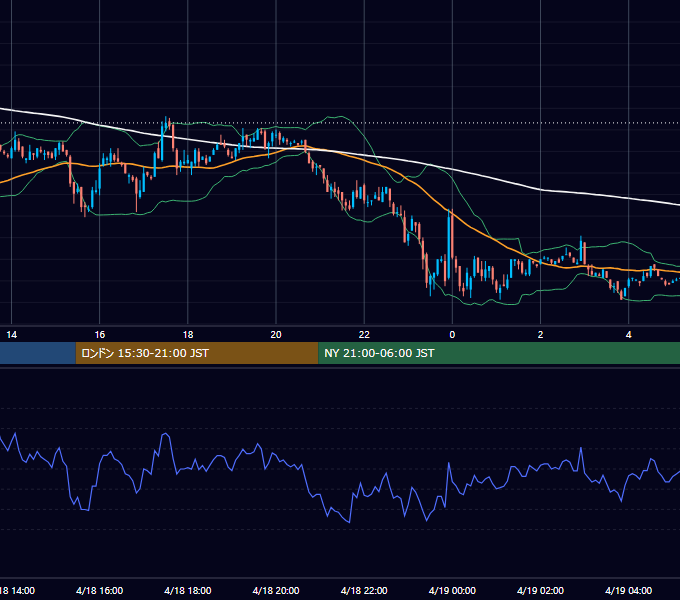Viewport: 680px width, 600px height.
Task: Click the '18' hour label on price chart axis
Action: pos(188,335)
